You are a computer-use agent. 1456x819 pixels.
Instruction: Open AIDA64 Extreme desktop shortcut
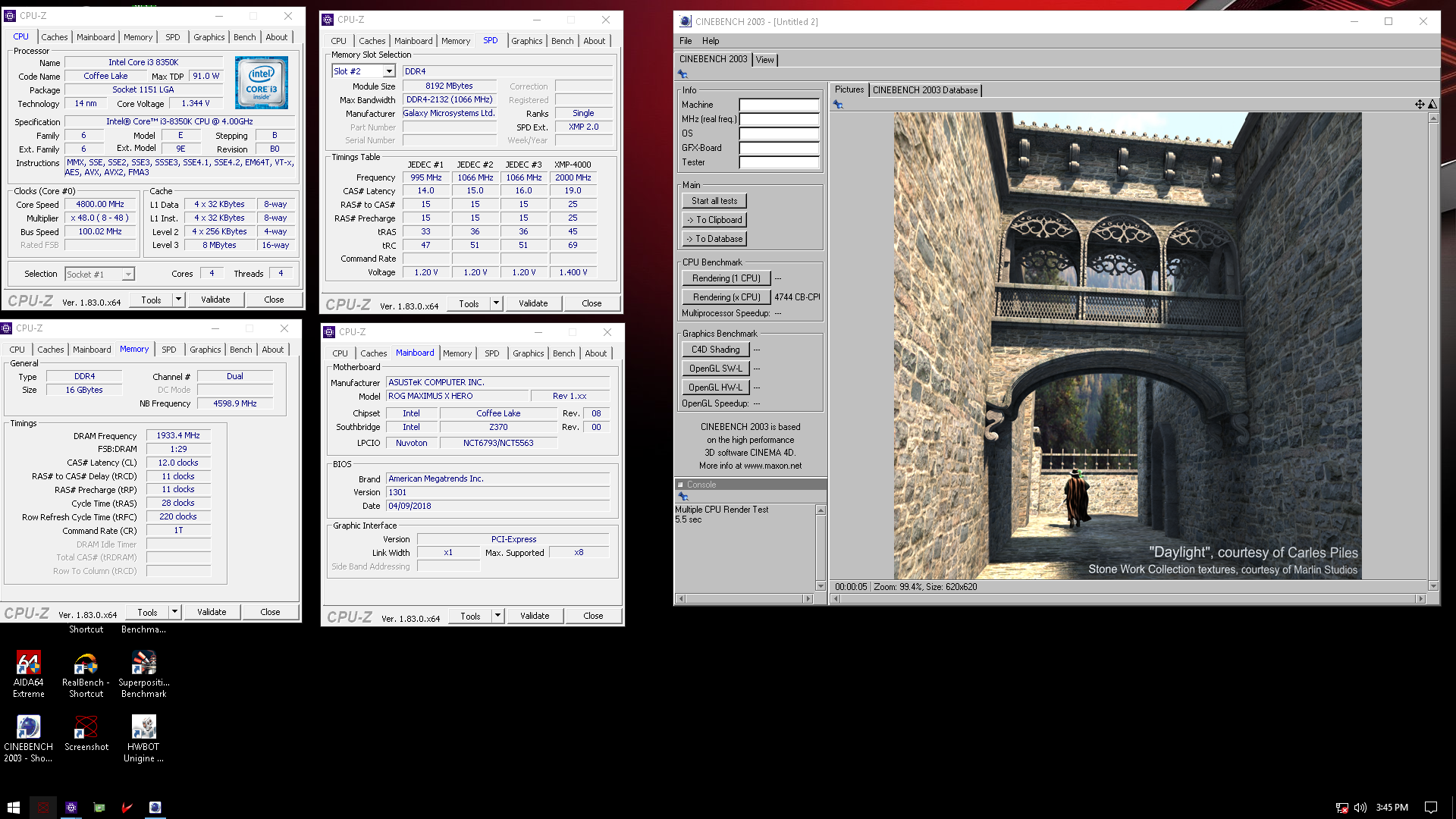click(x=28, y=673)
